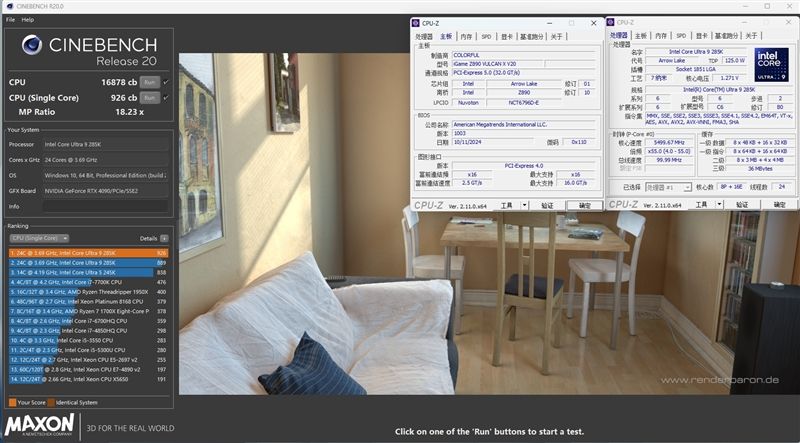800x443 pixels.
Task: Click 验证 button in the 主板 window
Action: coord(547,205)
